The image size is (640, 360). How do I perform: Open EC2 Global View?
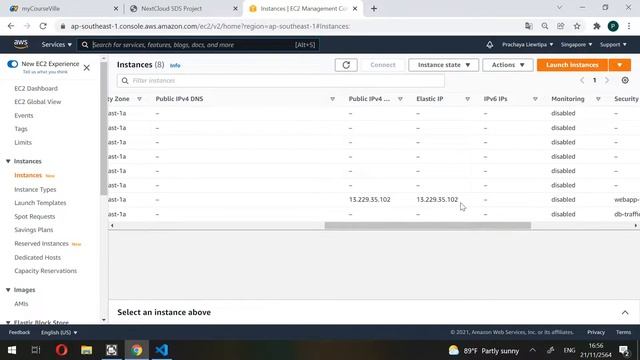click(x=38, y=102)
